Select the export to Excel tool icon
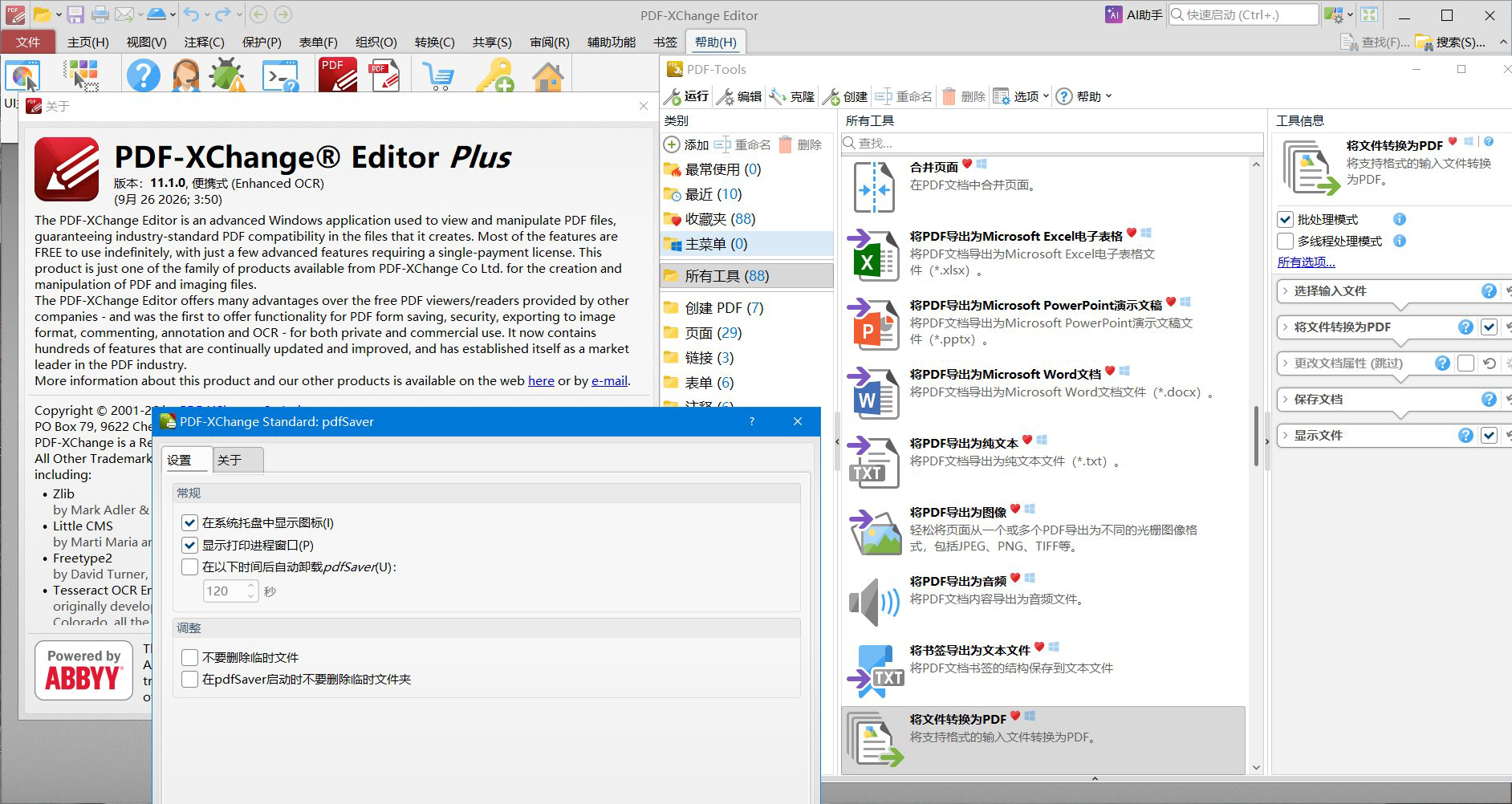1512x804 pixels. (x=873, y=255)
